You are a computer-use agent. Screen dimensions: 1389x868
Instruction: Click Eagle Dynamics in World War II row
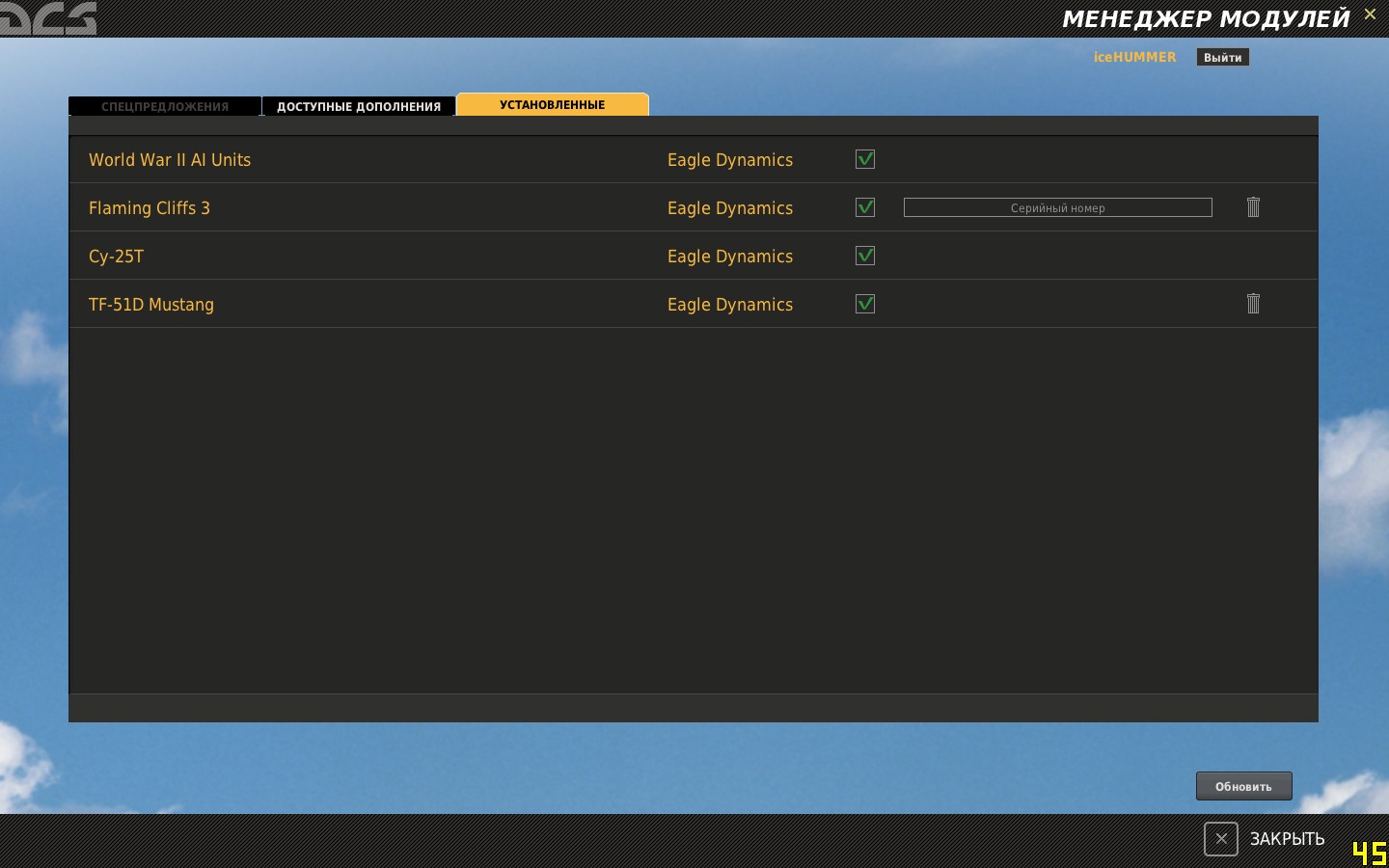[730, 160]
